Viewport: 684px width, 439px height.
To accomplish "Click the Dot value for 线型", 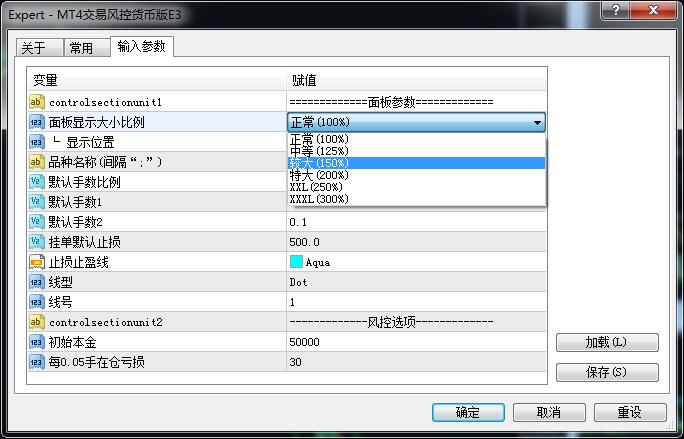I will (x=298, y=282).
